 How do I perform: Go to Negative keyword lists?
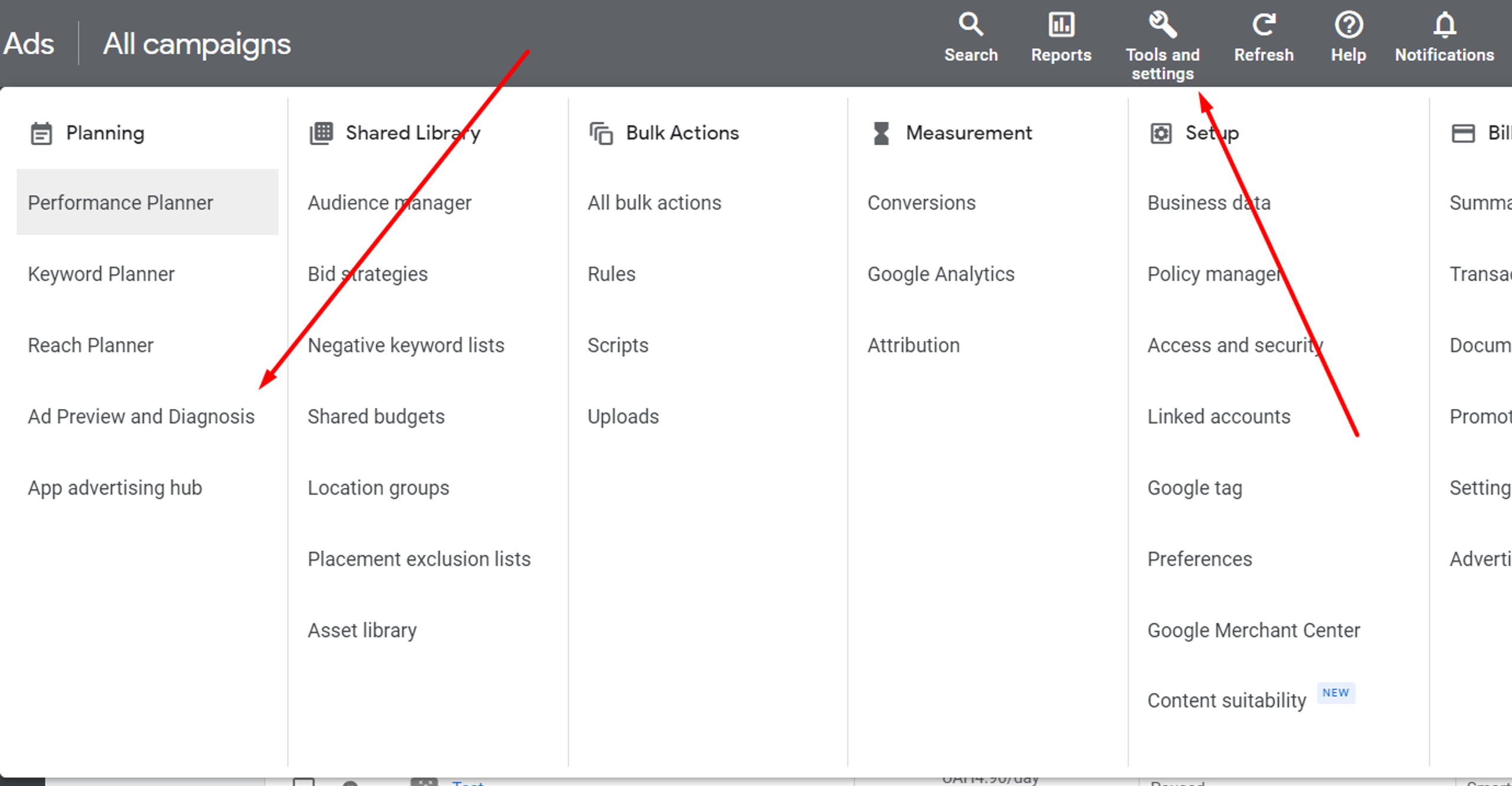tap(406, 345)
